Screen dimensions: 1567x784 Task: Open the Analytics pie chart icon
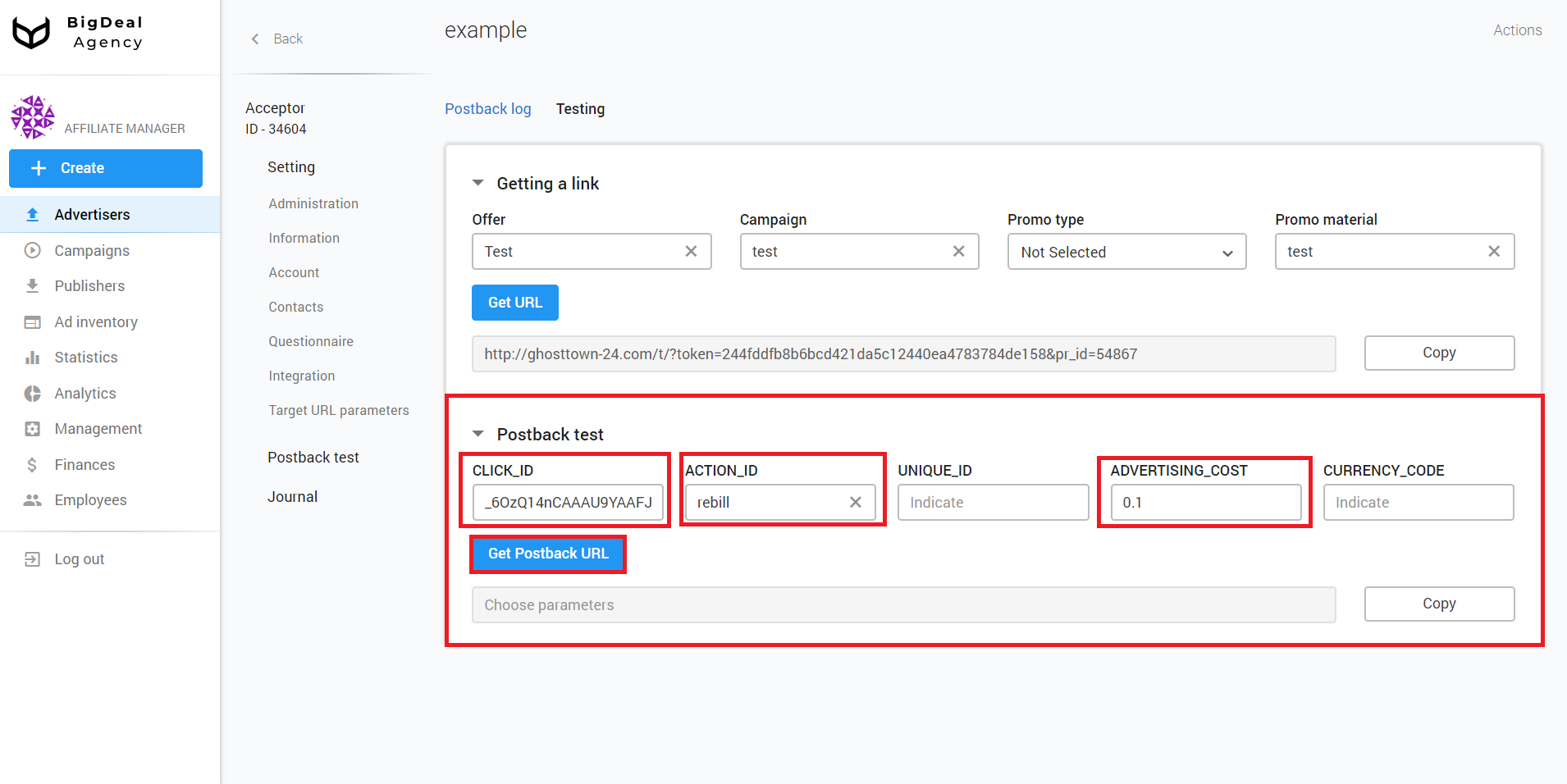point(32,393)
